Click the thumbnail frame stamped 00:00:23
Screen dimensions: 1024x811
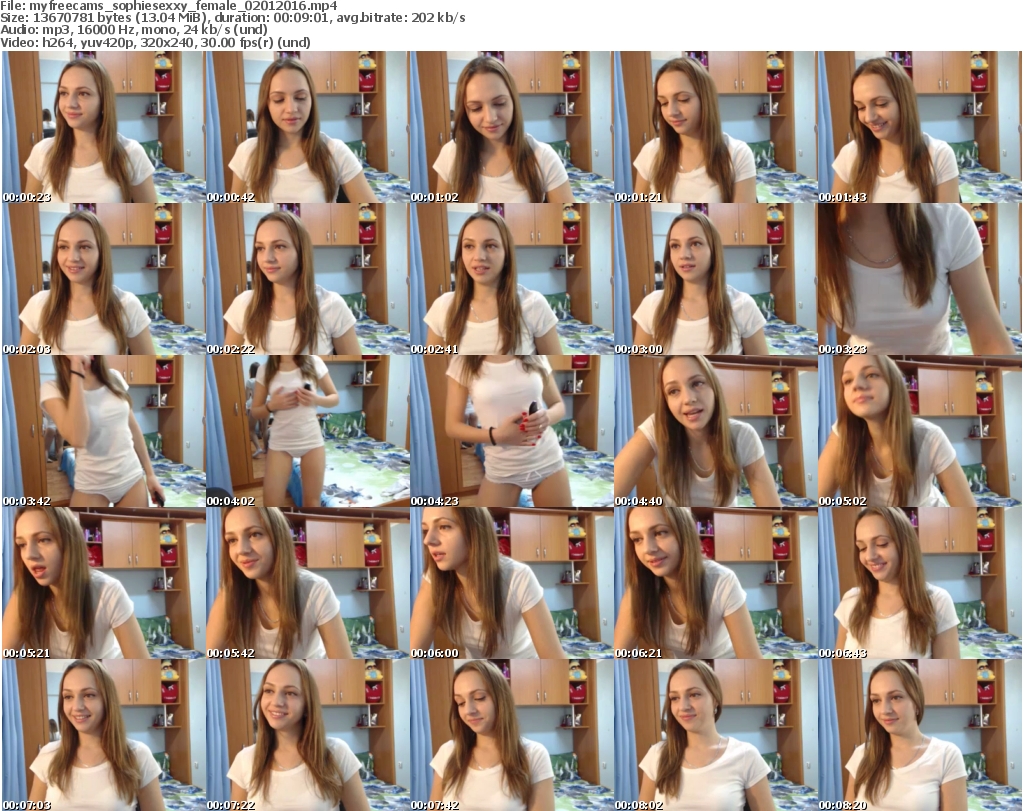pos(104,127)
